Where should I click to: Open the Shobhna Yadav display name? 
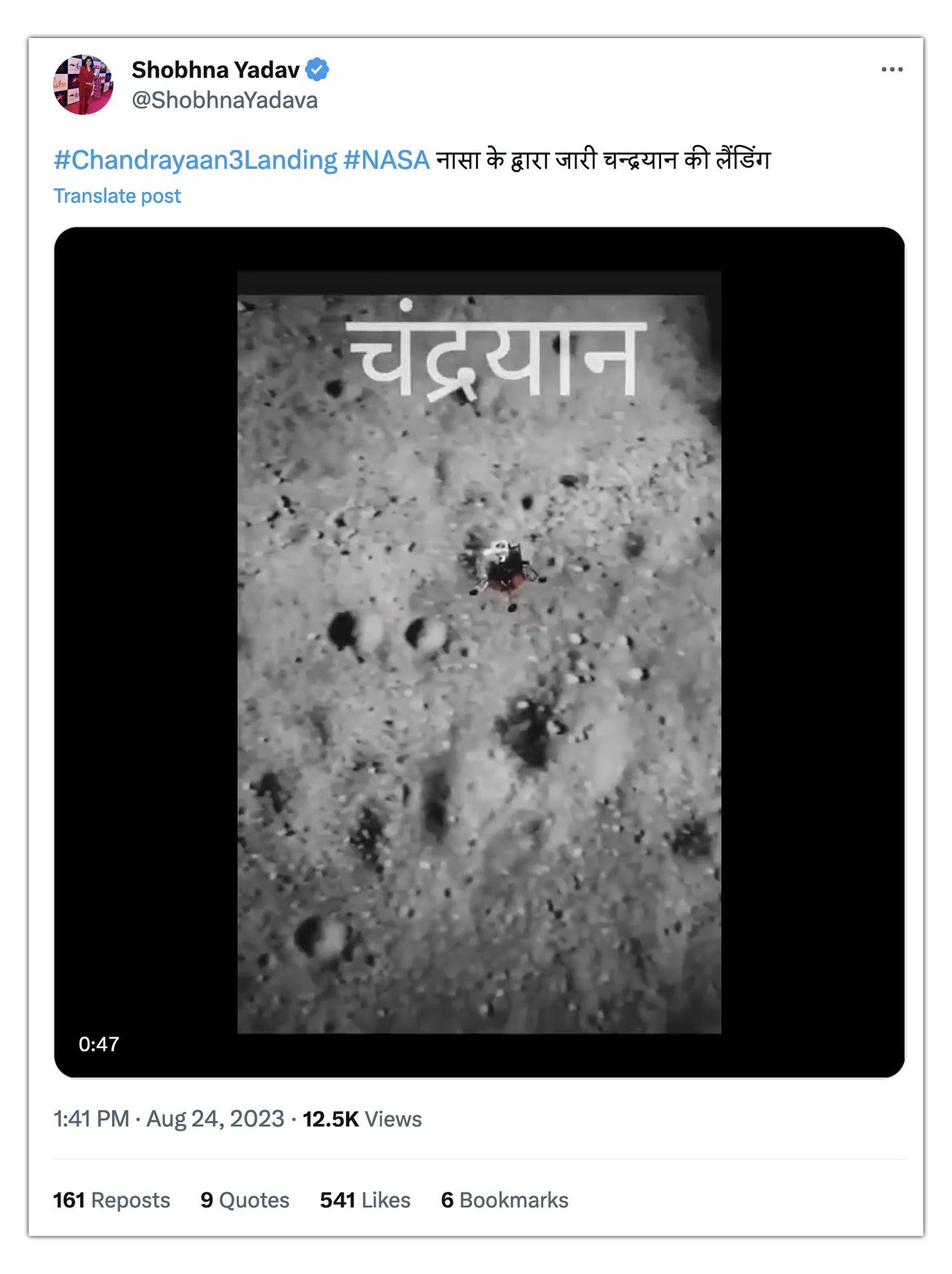216,69
